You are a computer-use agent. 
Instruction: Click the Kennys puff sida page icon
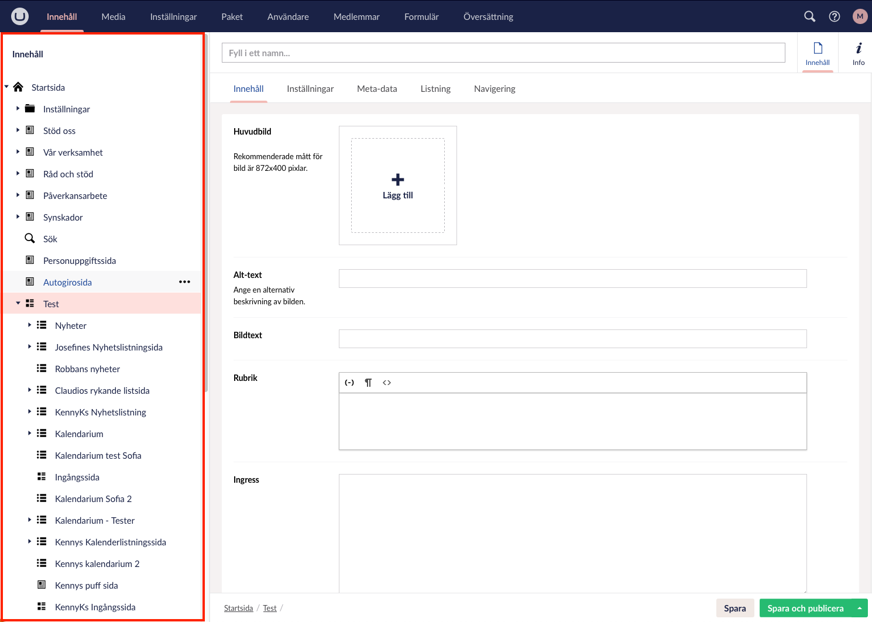point(42,585)
